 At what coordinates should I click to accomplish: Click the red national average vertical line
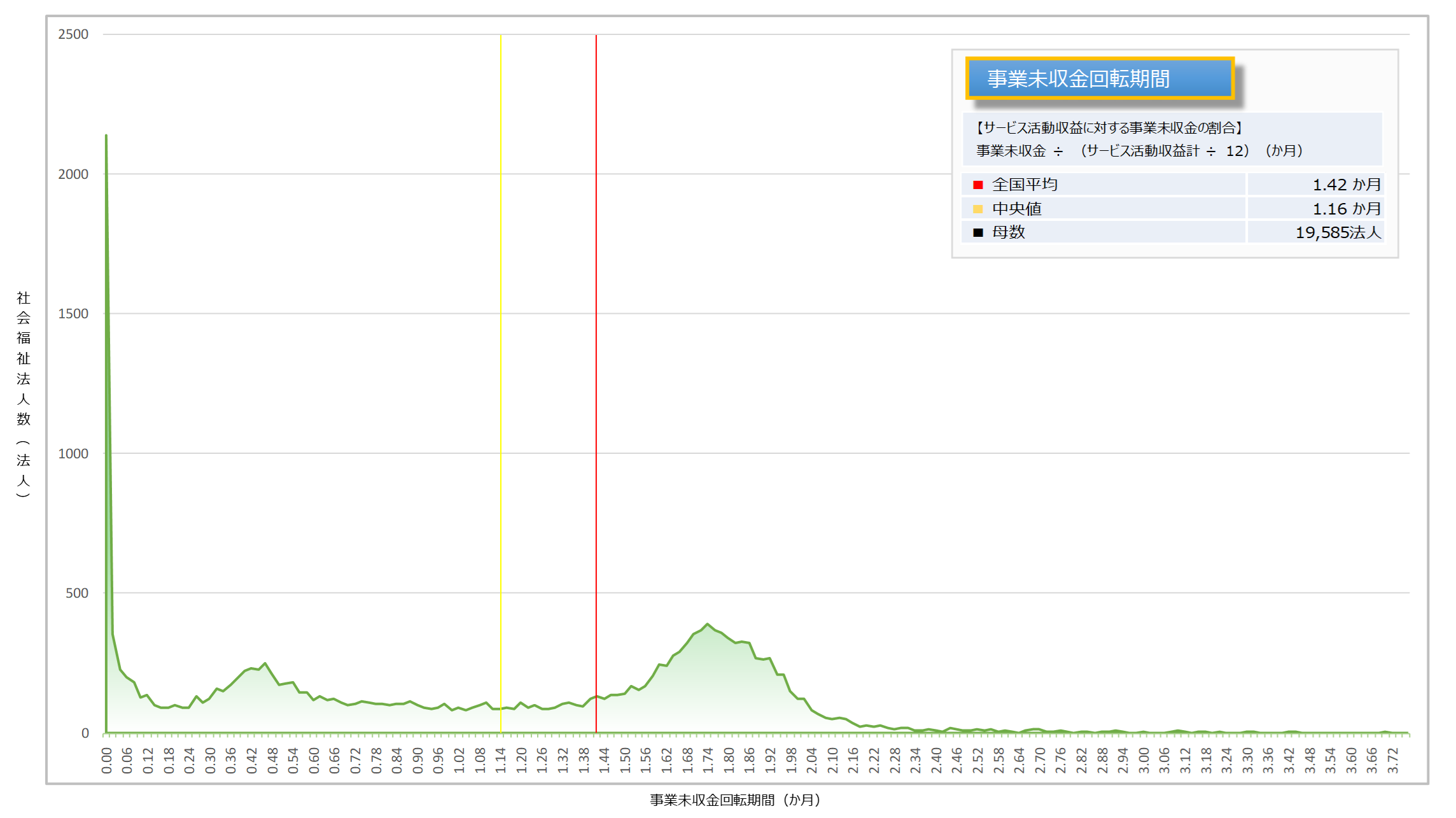pyautogui.click(x=596, y=384)
